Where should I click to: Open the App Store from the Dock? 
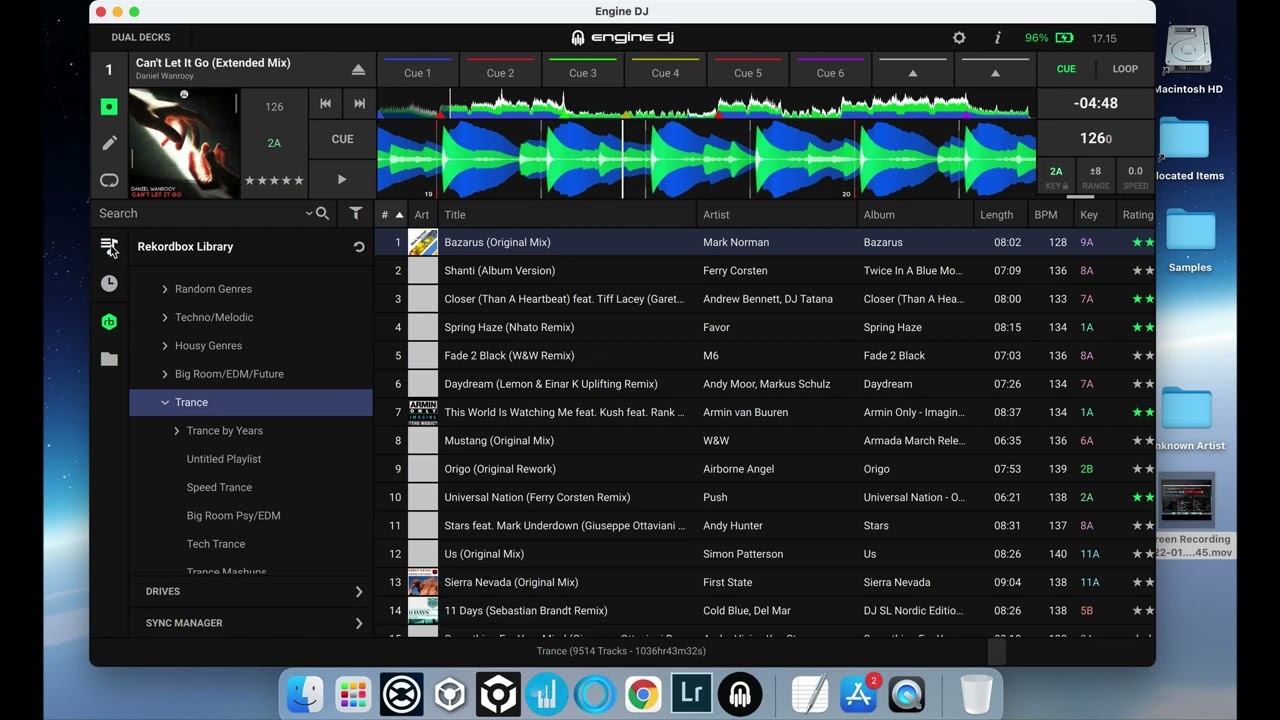[858, 694]
